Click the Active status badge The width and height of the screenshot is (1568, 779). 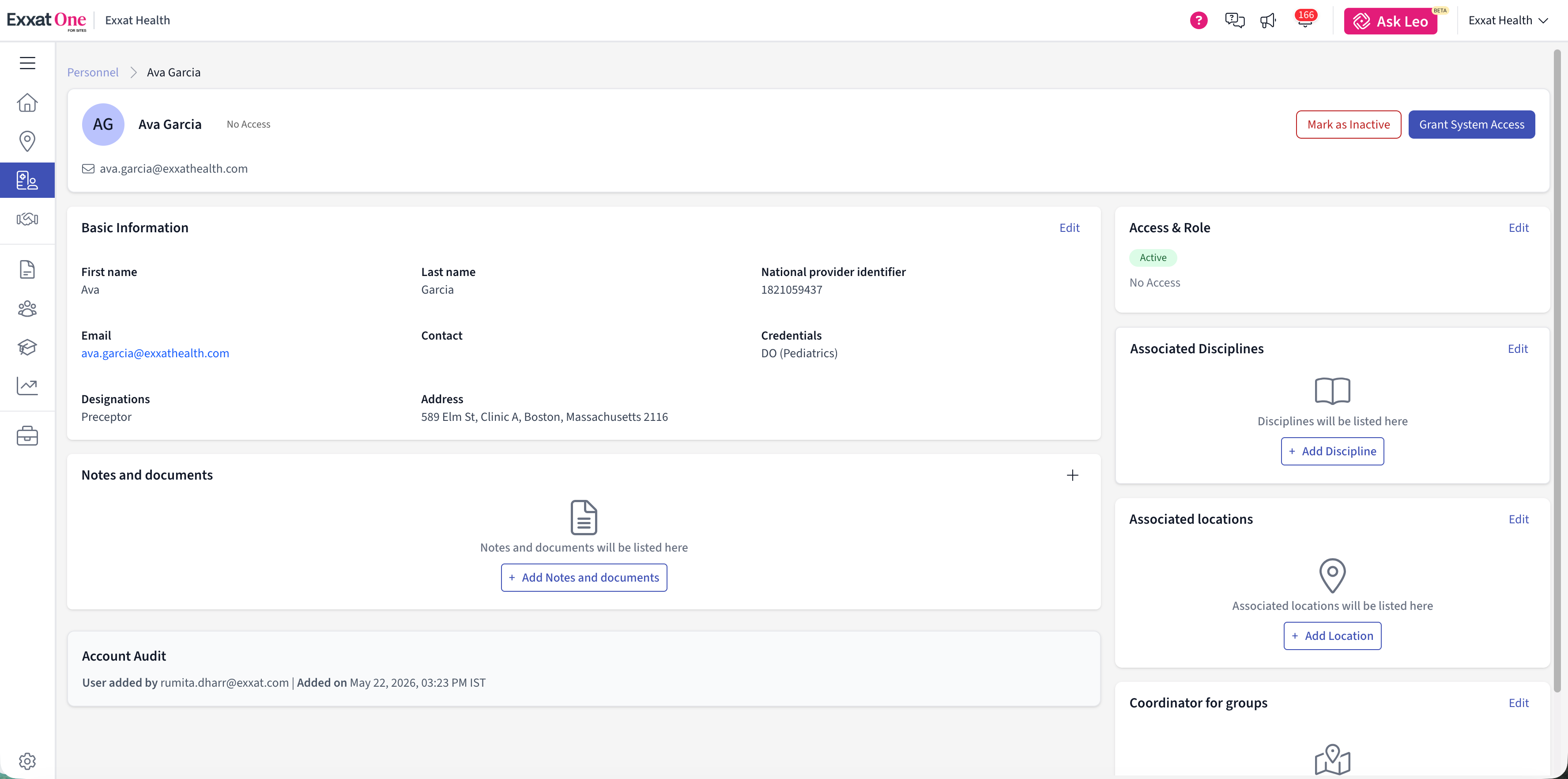1153,257
